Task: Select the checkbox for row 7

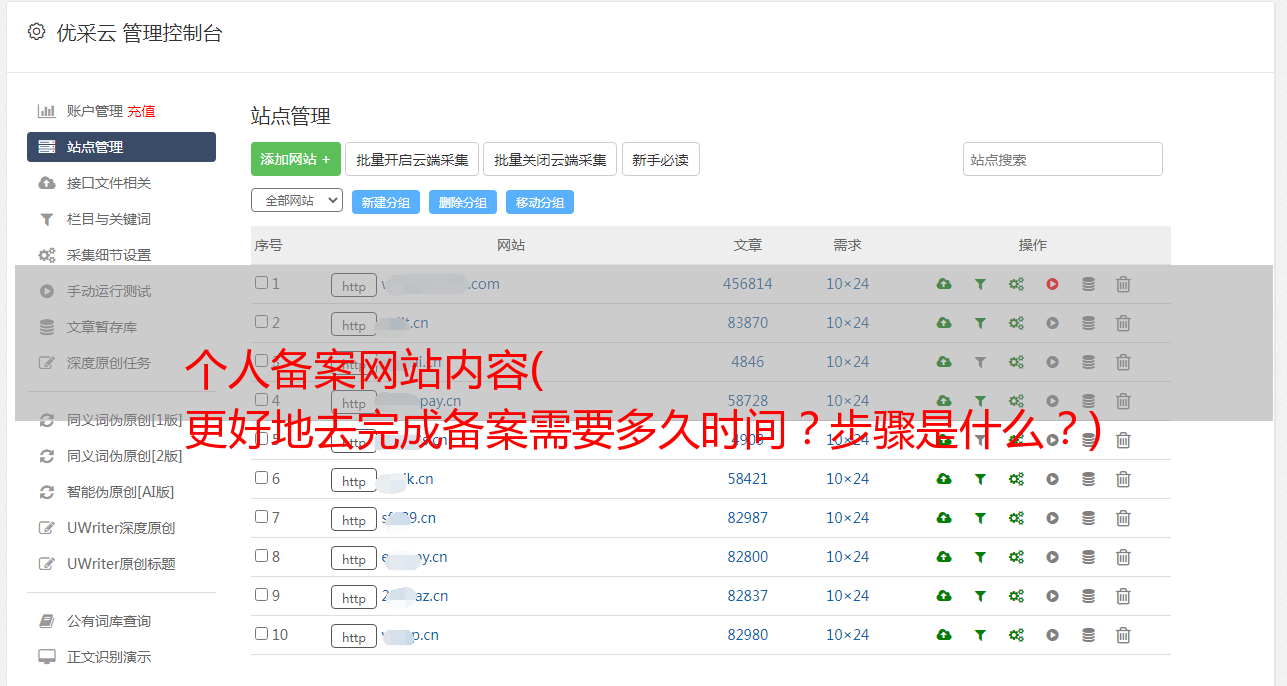Action: (261, 517)
